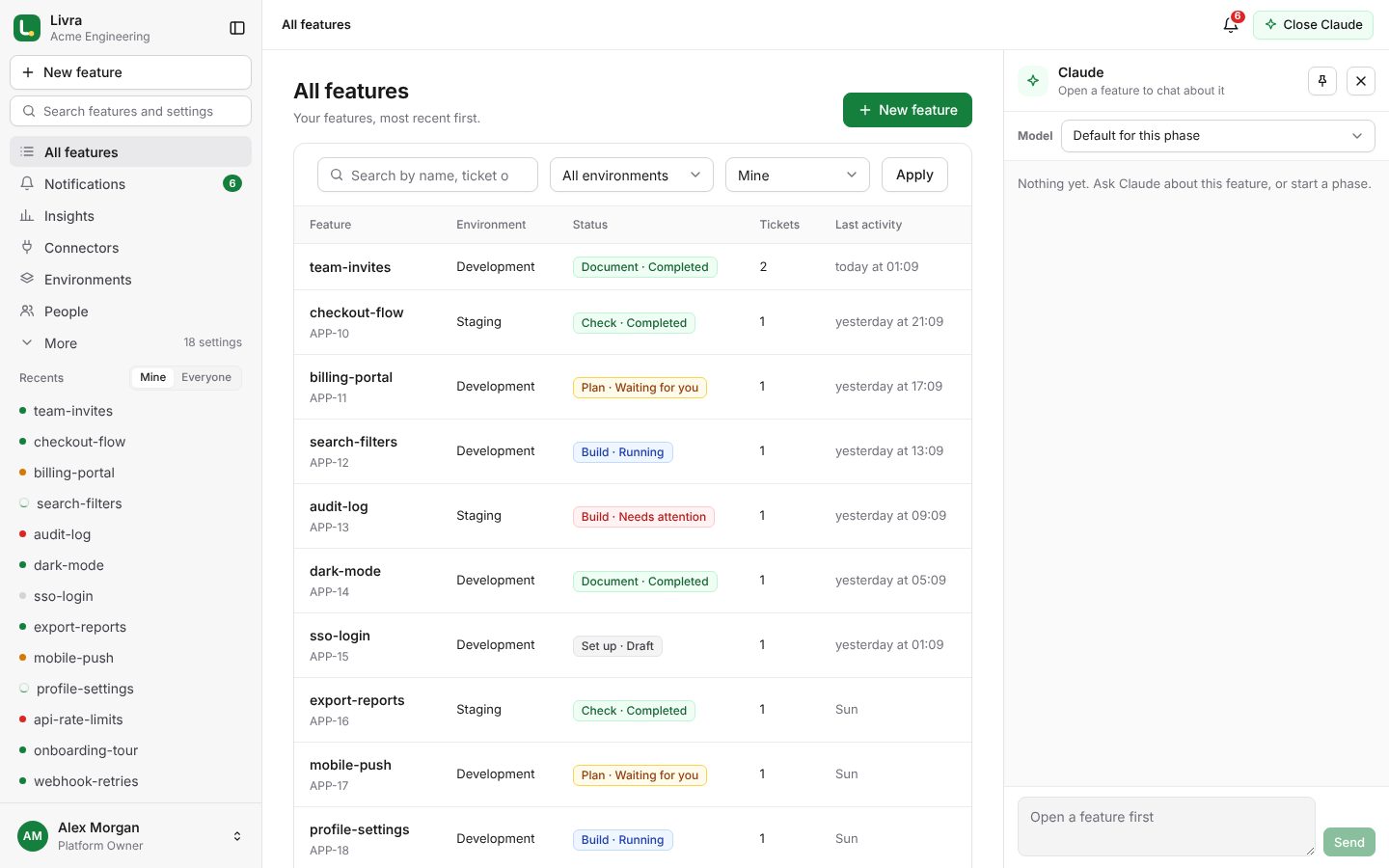
Task: Click the Status column header
Action: (590, 225)
